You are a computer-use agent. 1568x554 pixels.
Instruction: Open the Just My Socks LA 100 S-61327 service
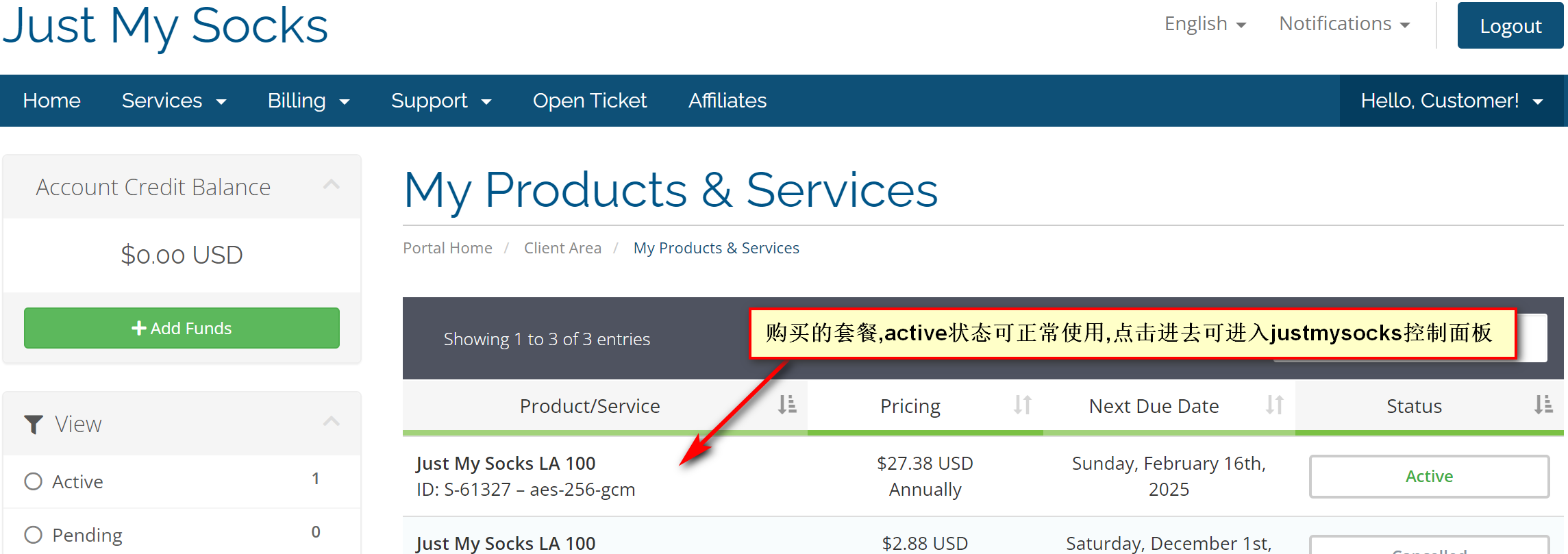tap(506, 464)
